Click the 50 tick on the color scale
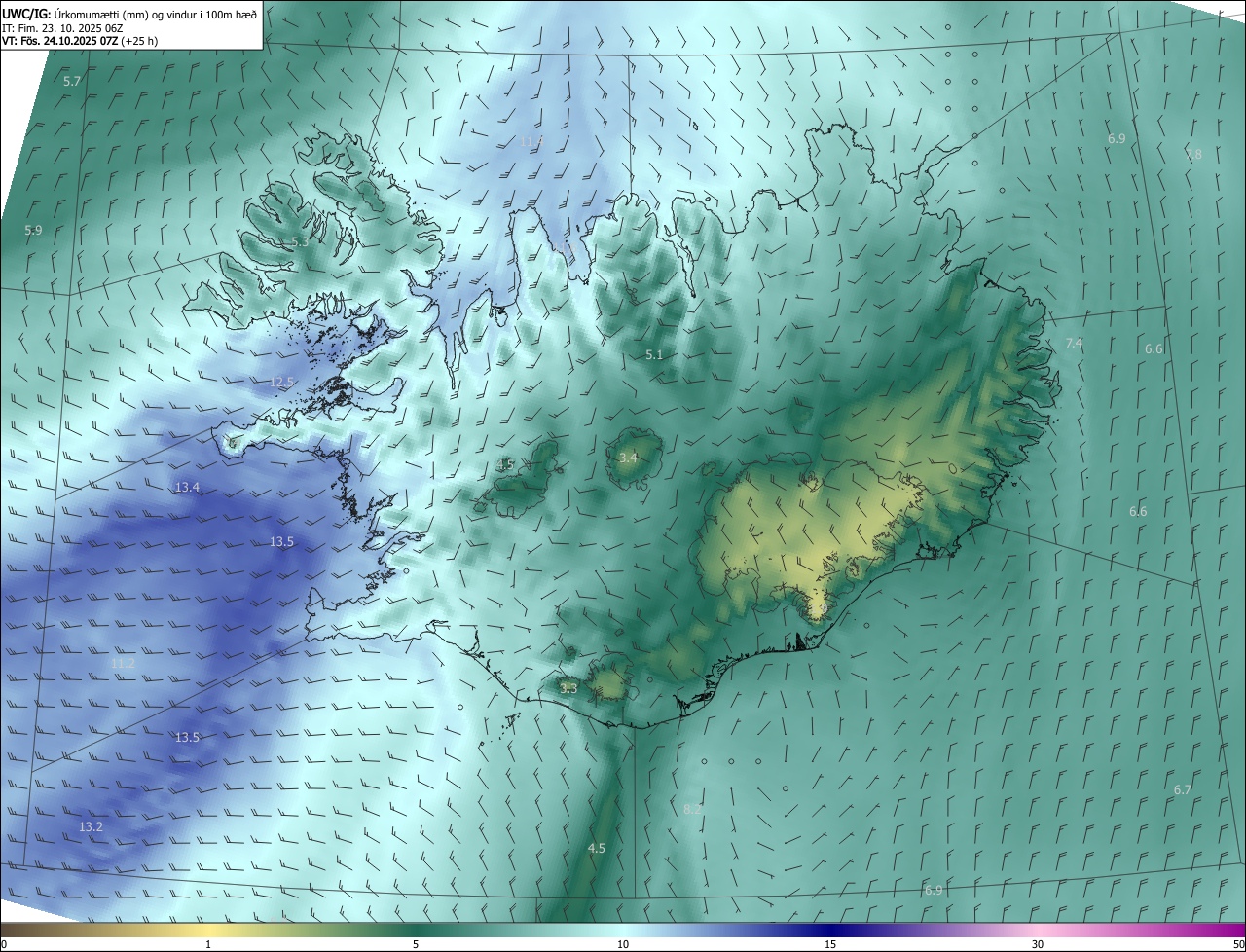Viewport: 1246px width, 952px height. [1237, 945]
